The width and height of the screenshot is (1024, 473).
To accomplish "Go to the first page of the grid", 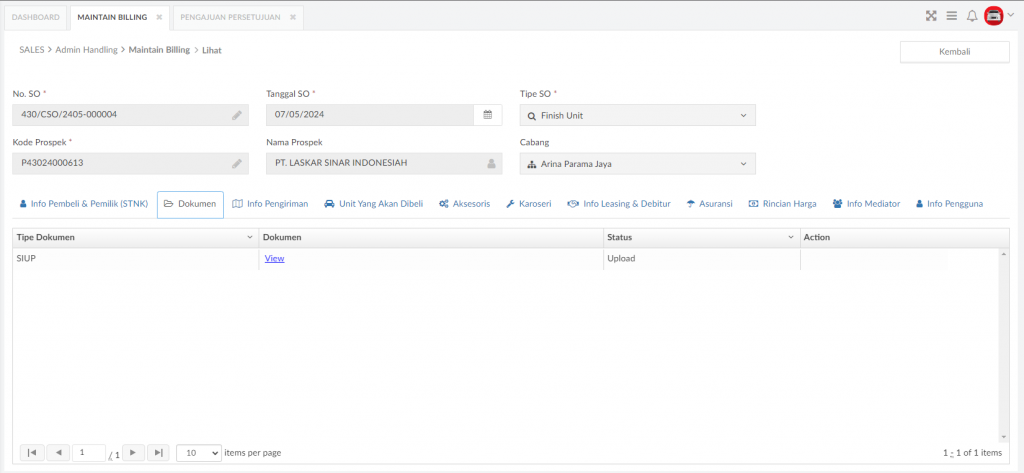I will pos(32,452).
